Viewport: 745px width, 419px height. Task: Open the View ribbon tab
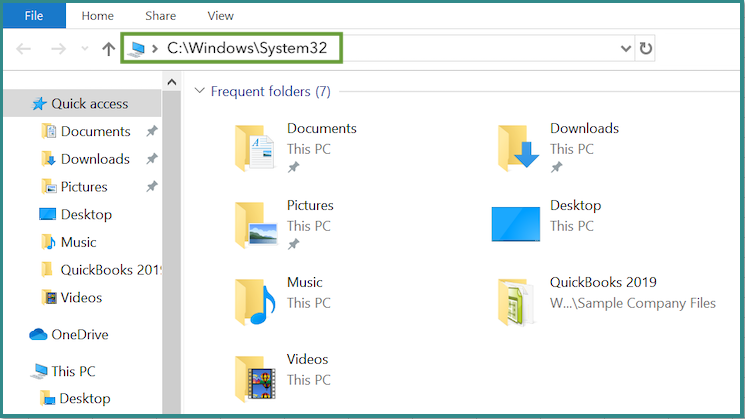[x=220, y=16]
